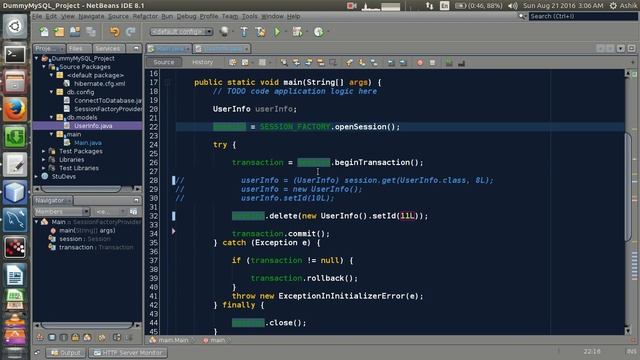Click the main.Main breadcrumb at editor bottom
The image size is (640, 360).
pos(173,340)
